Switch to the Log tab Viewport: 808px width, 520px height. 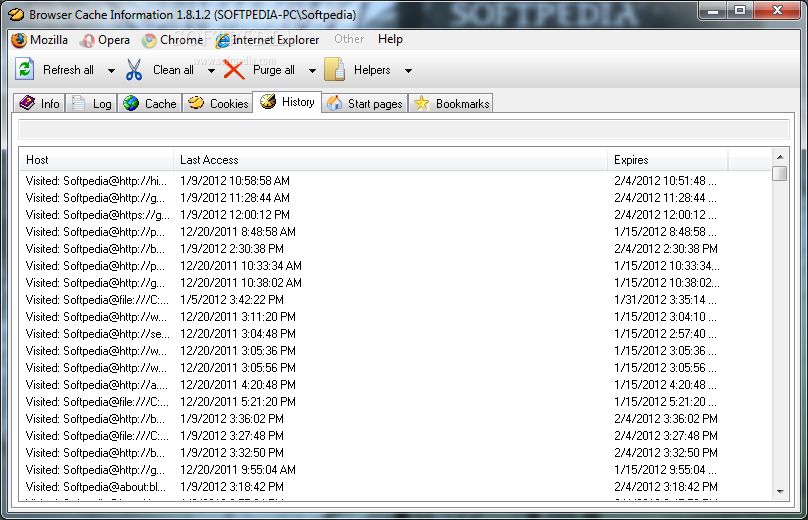click(92, 103)
